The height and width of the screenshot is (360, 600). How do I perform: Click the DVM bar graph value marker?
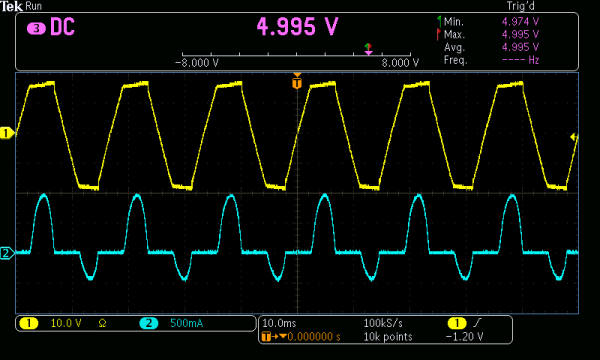pos(368,49)
